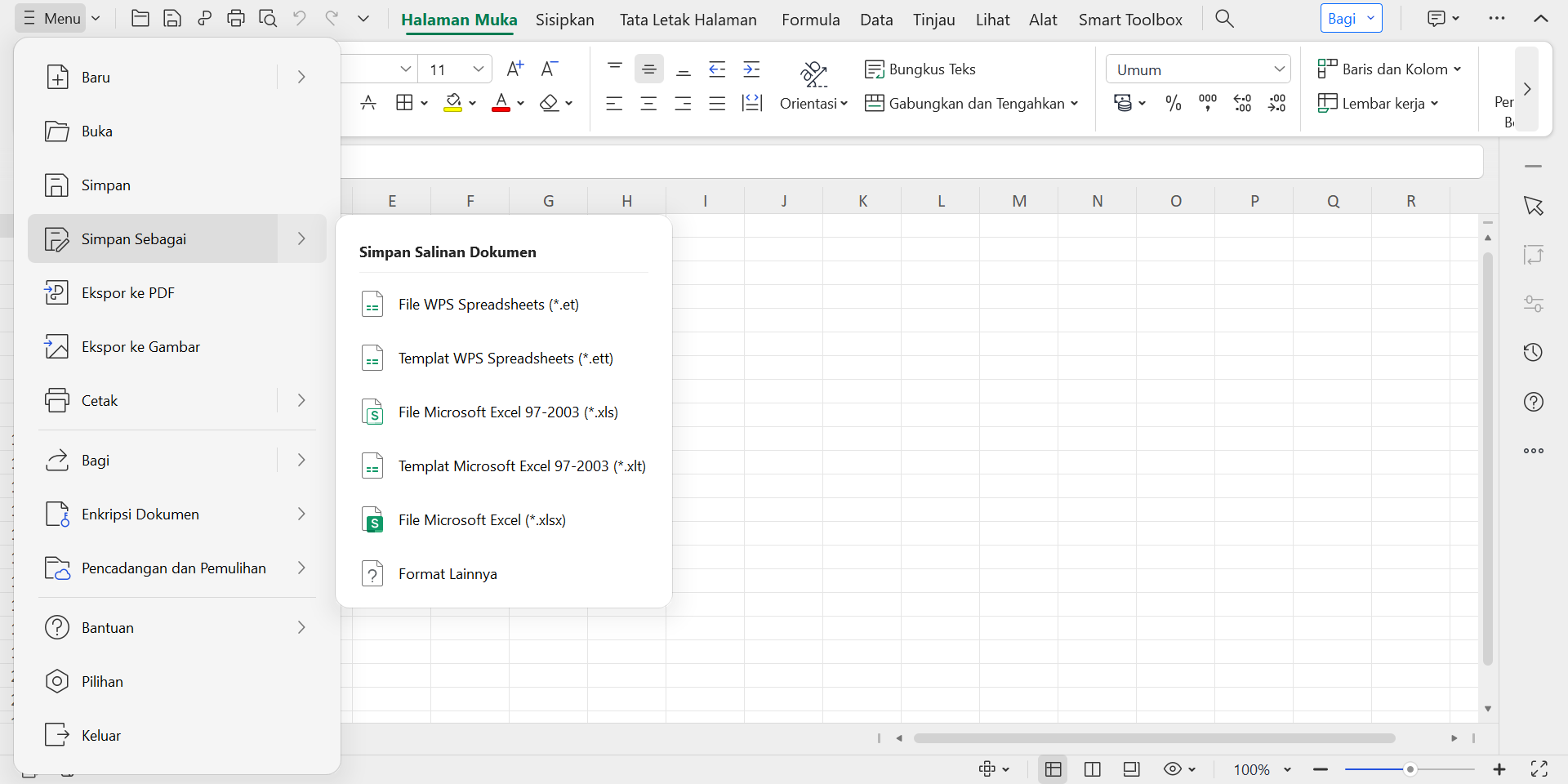Select File WPS Spreadsheets (*.et)

pos(504,305)
